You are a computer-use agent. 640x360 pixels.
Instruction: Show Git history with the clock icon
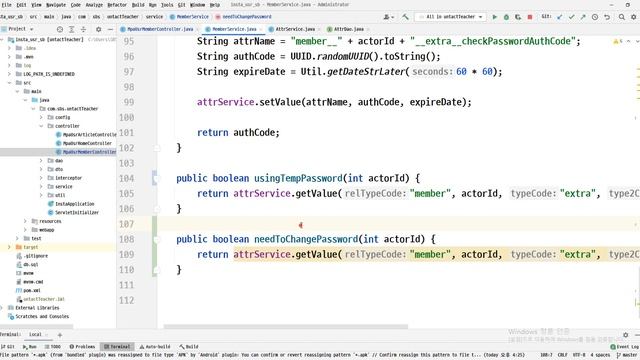pyautogui.click(x=595, y=17)
